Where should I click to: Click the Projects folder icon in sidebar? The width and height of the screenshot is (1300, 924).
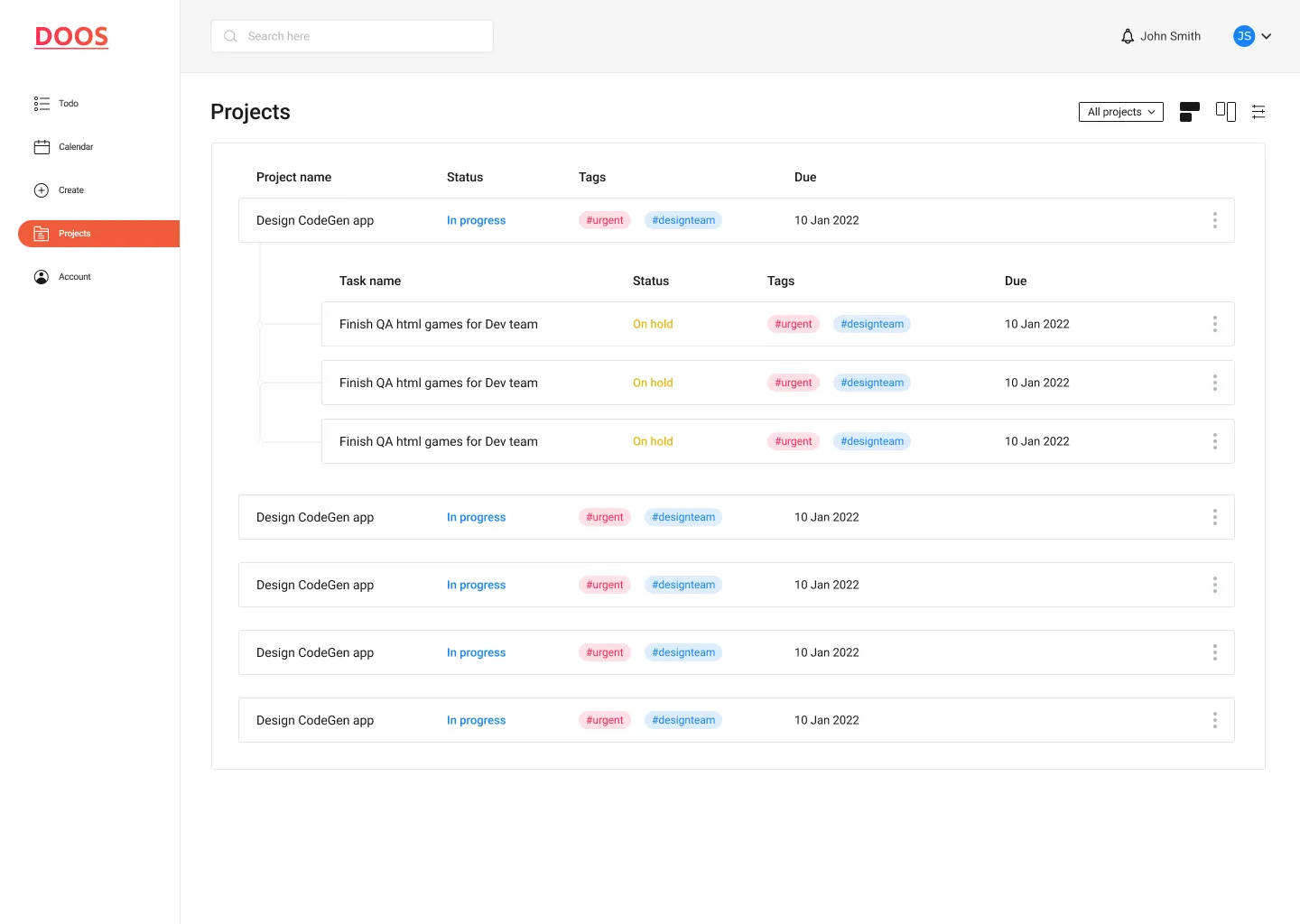pyautogui.click(x=42, y=234)
